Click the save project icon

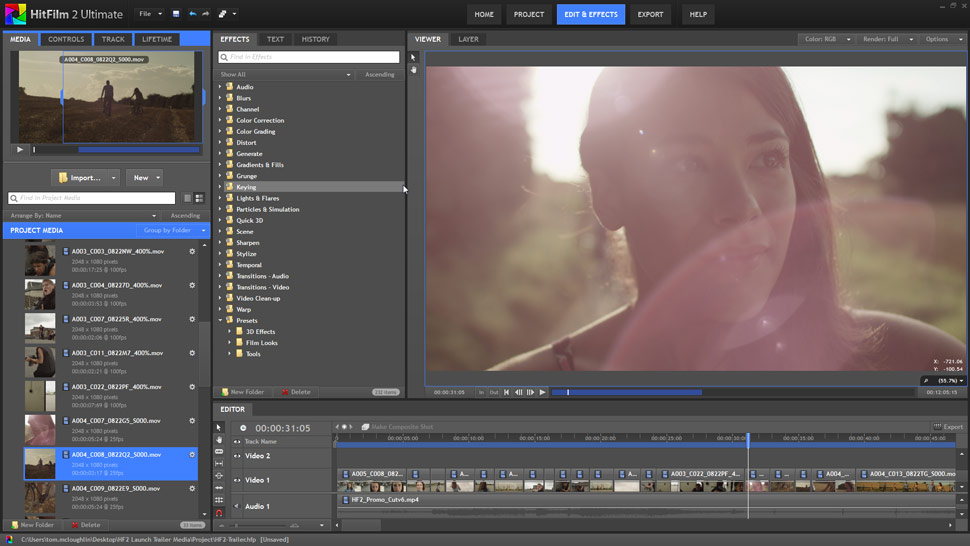point(176,14)
